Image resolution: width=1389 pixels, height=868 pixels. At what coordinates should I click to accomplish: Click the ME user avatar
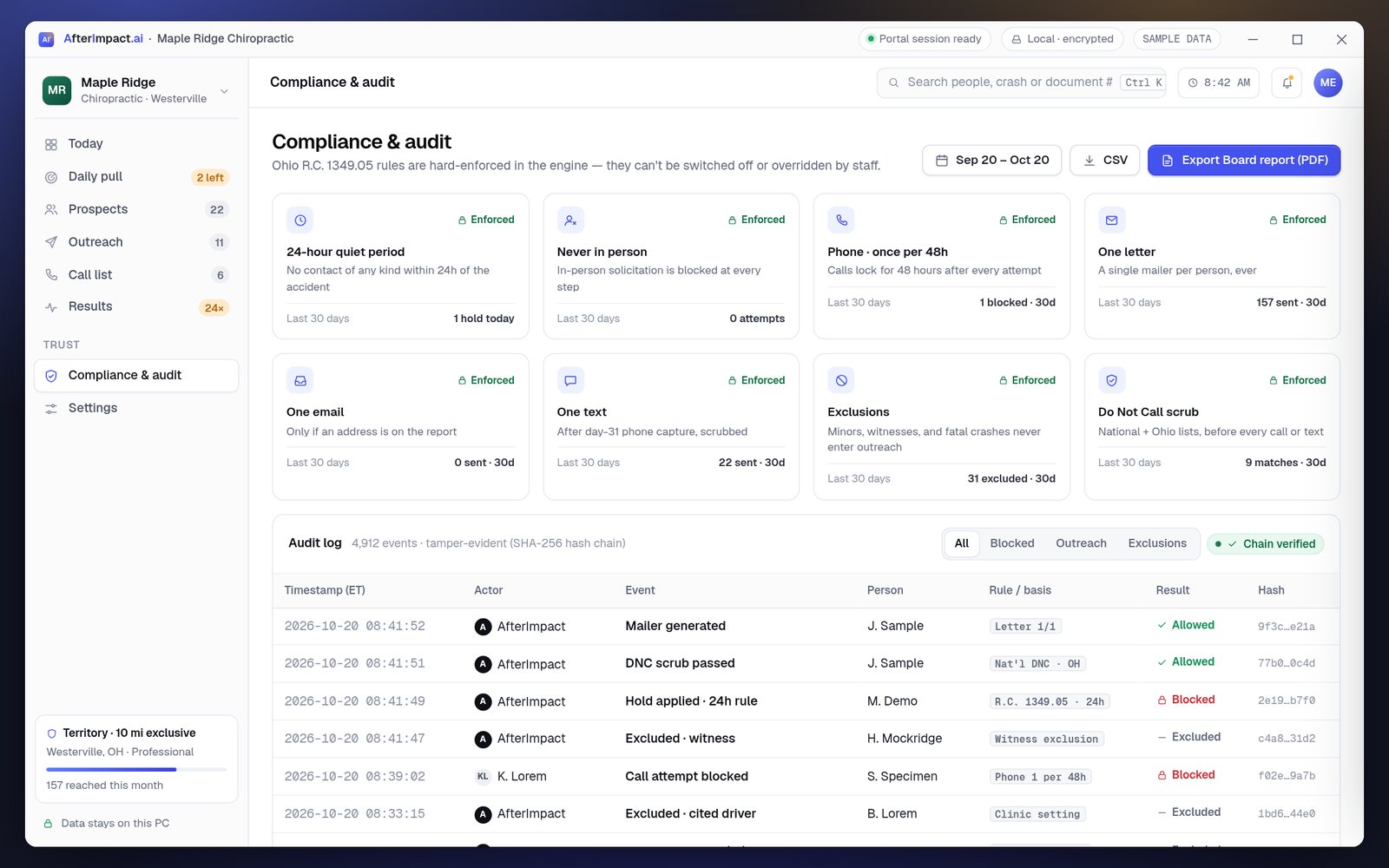[x=1327, y=82]
